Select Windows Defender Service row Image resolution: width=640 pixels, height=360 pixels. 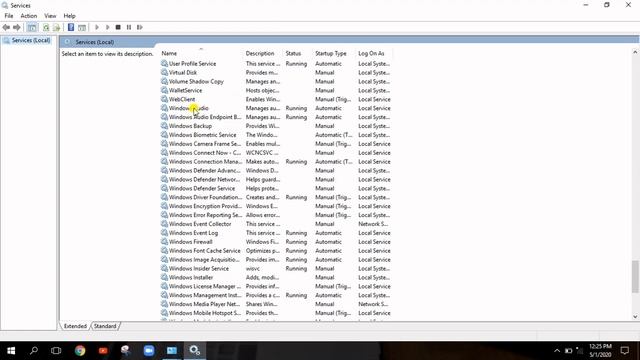click(x=276, y=188)
